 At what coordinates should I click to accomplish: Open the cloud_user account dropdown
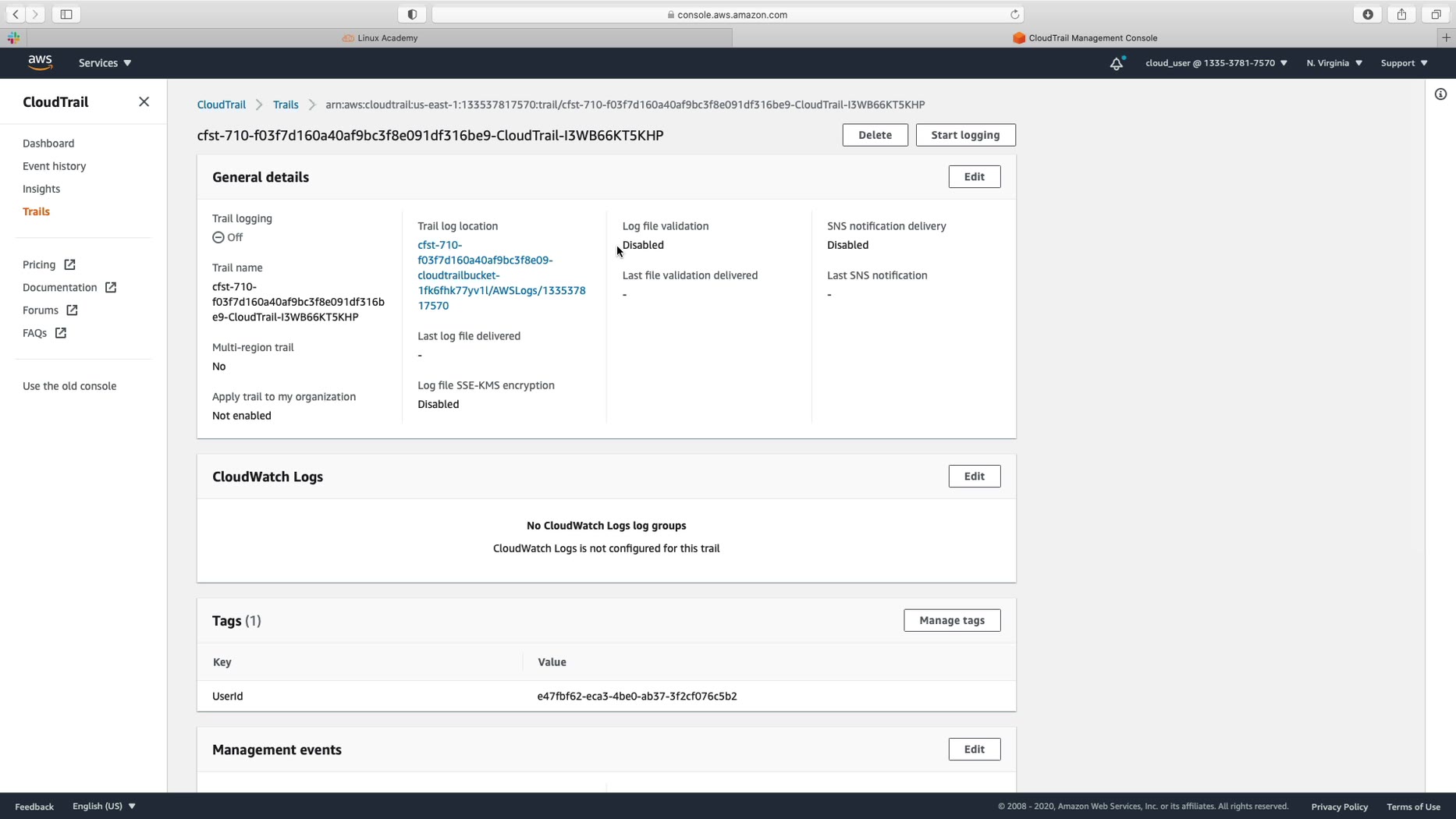point(1216,63)
